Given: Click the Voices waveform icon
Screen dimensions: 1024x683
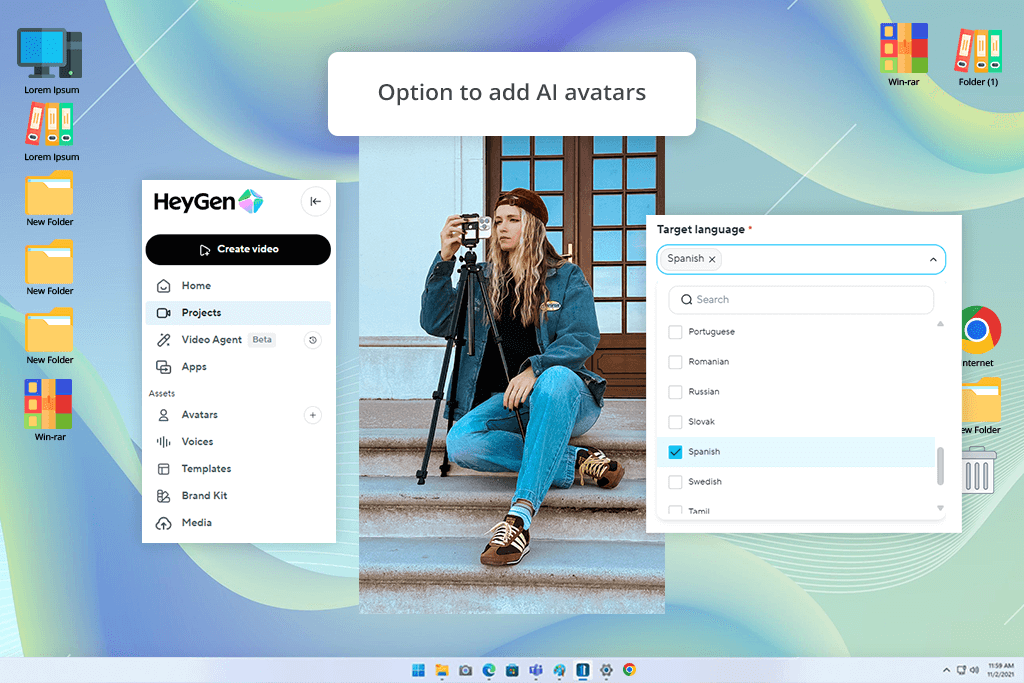Looking at the screenshot, I should [x=163, y=442].
